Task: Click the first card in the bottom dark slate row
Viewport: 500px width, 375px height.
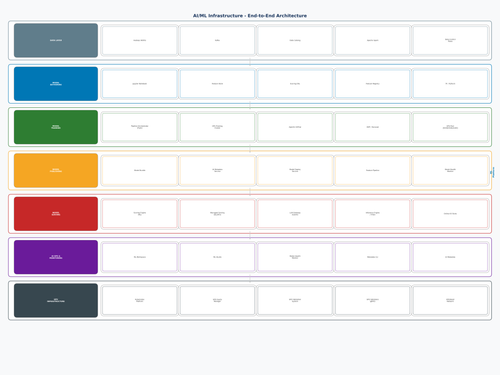Action: [x=140, y=300]
